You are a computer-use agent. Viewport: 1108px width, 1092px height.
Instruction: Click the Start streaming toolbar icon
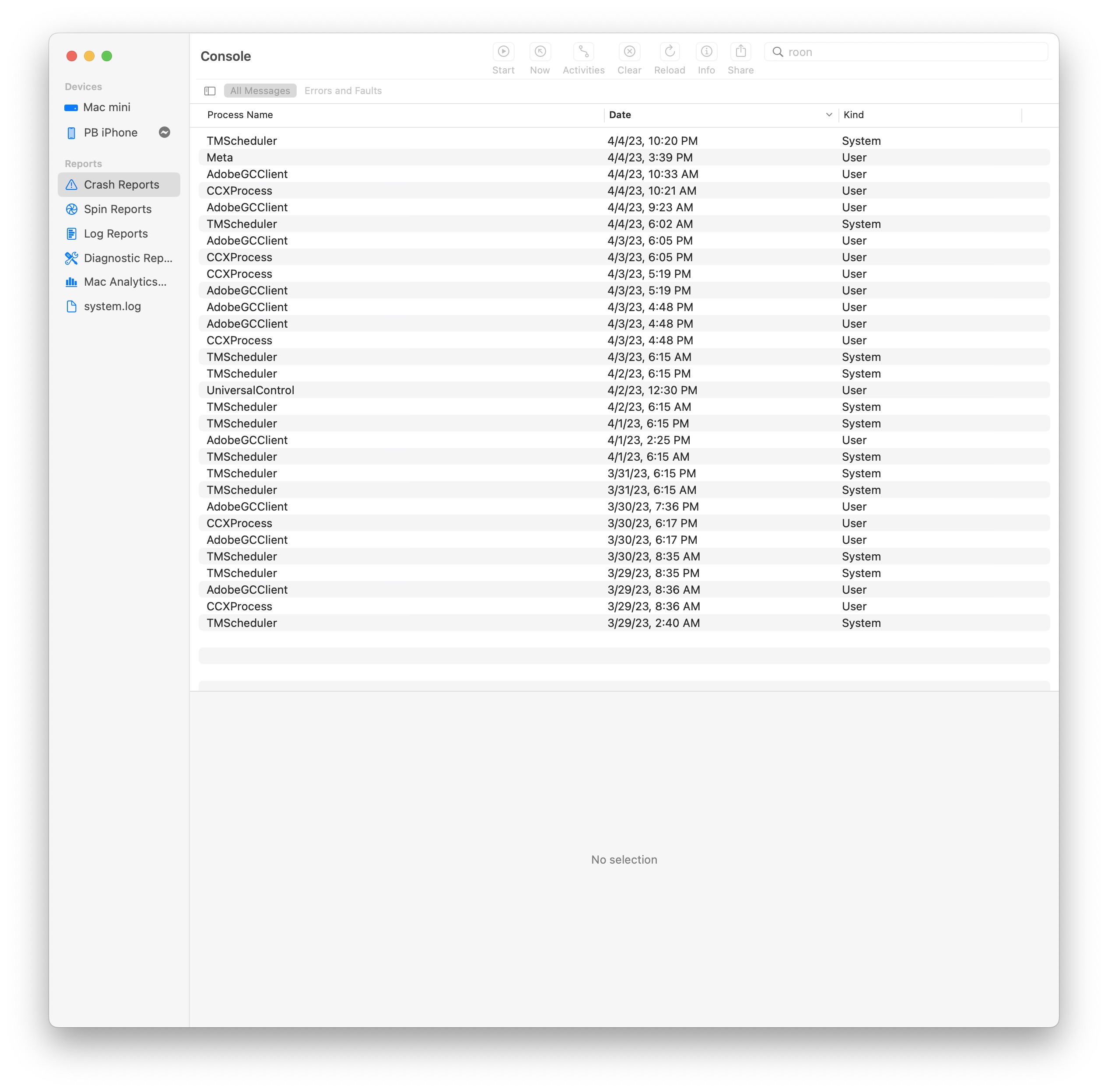click(503, 52)
